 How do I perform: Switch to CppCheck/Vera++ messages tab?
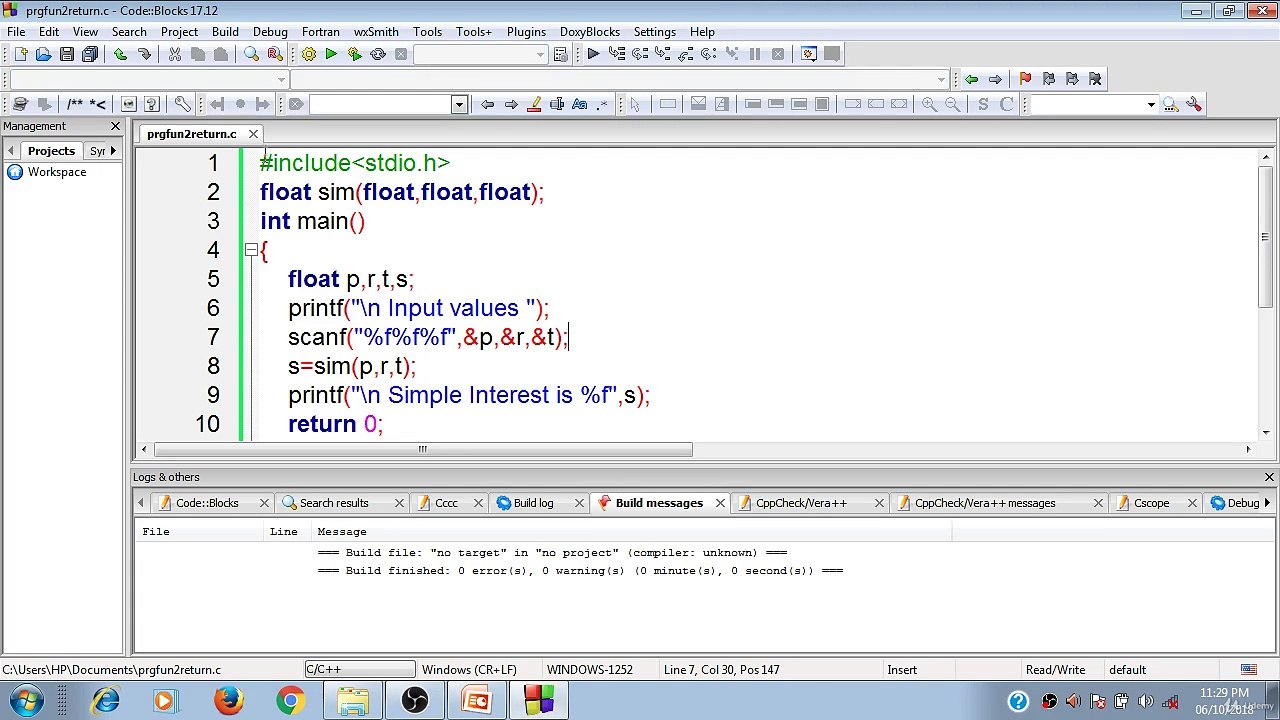coord(985,503)
